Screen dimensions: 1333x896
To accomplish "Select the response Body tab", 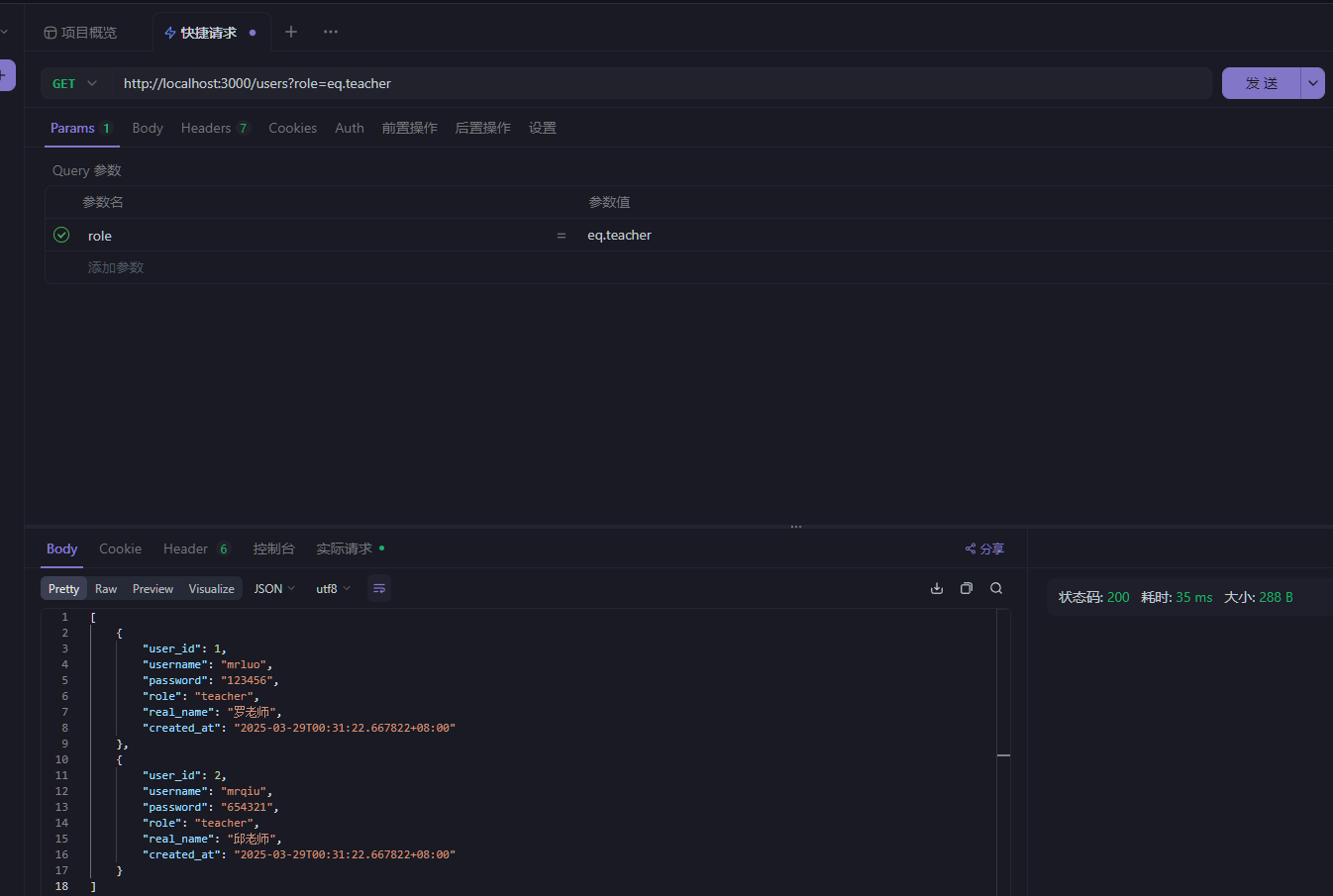I will (61, 548).
